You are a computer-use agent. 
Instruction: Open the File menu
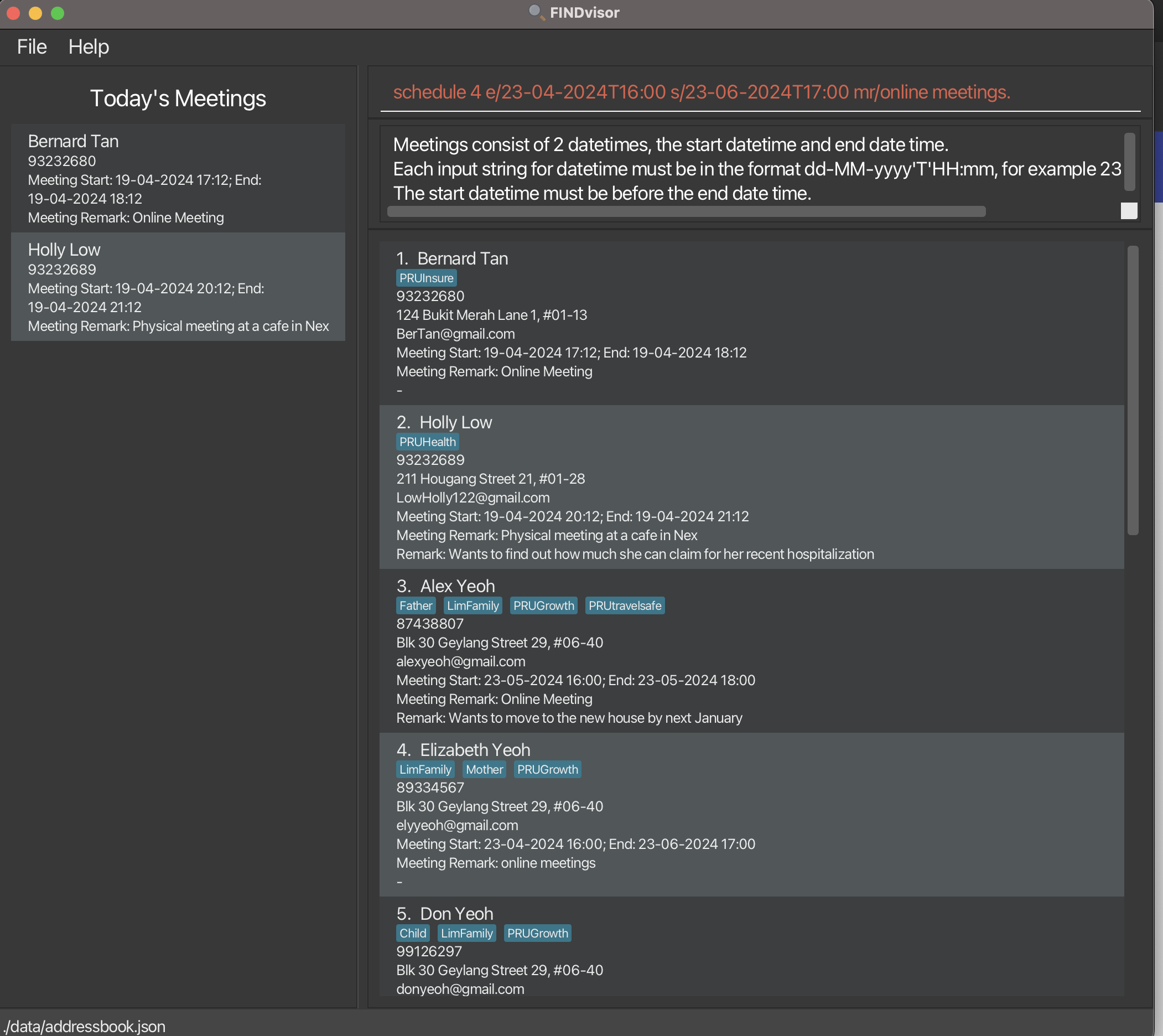pos(32,46)
